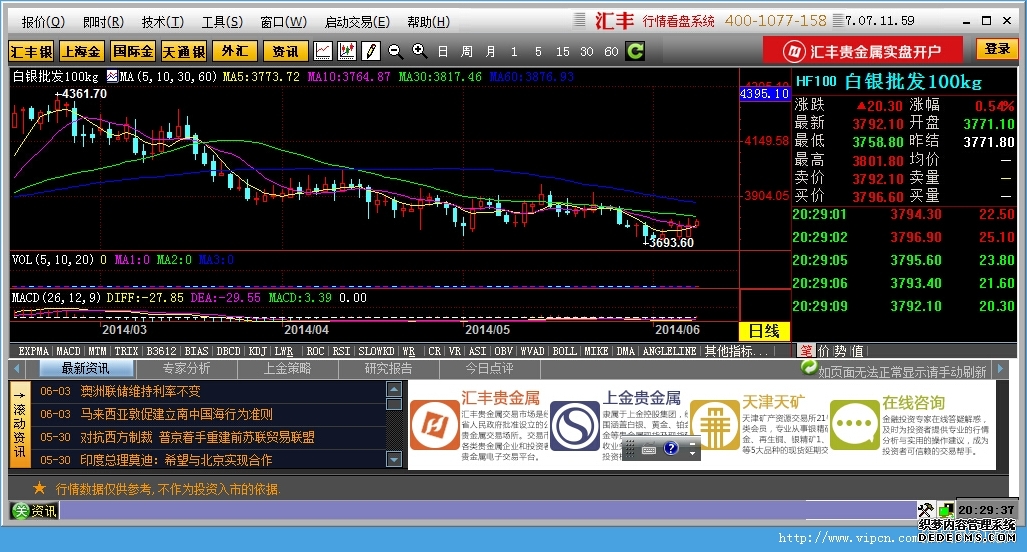This screenshot has height=552, width=1027.
Task: Click the 外汇 button
Action: point(234,51)
